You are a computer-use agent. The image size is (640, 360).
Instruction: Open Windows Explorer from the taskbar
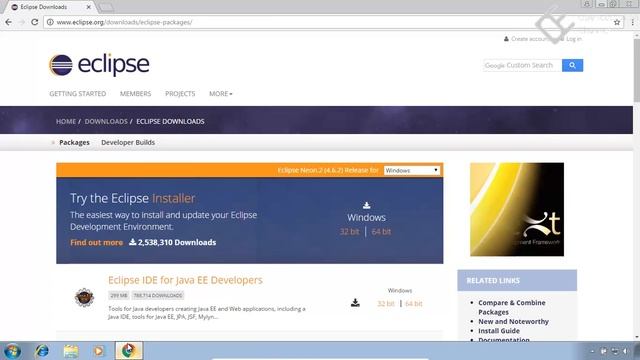(71, 351)
